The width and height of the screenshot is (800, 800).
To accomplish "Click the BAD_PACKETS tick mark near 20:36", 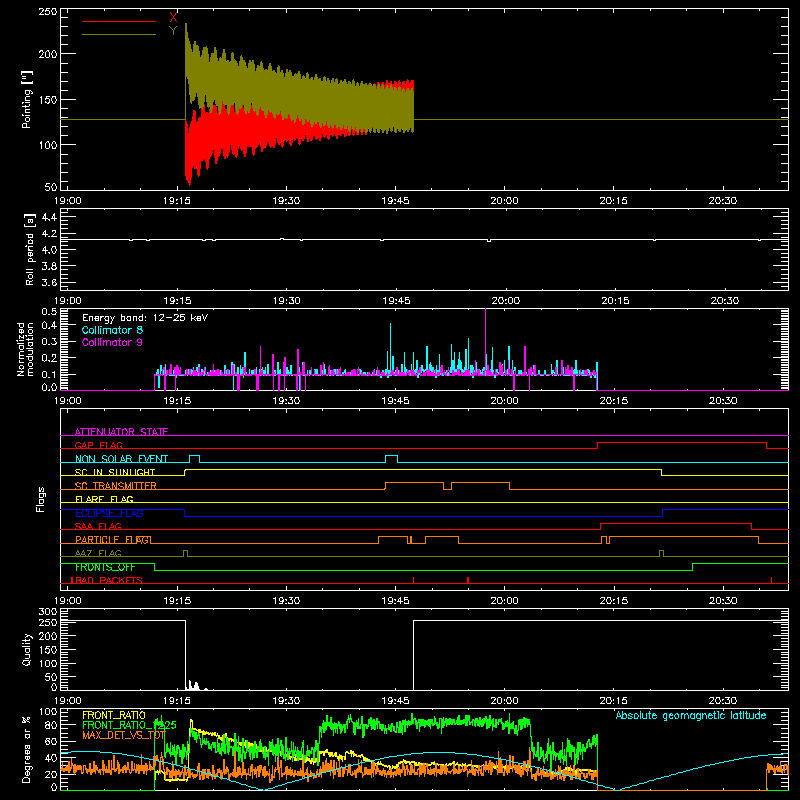I will point(771,580).
